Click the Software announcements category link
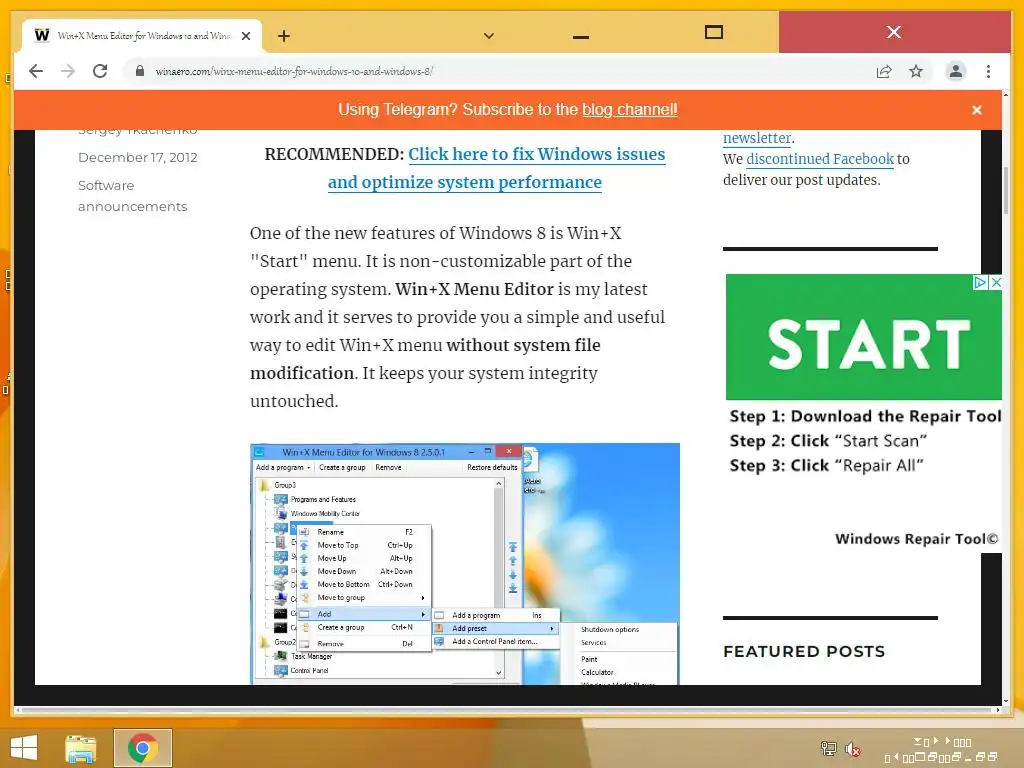 tap(133, 195)
